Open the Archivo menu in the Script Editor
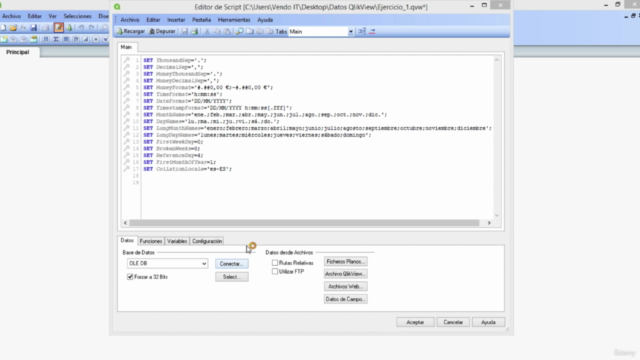640x360 pixels. coord(130,20)
